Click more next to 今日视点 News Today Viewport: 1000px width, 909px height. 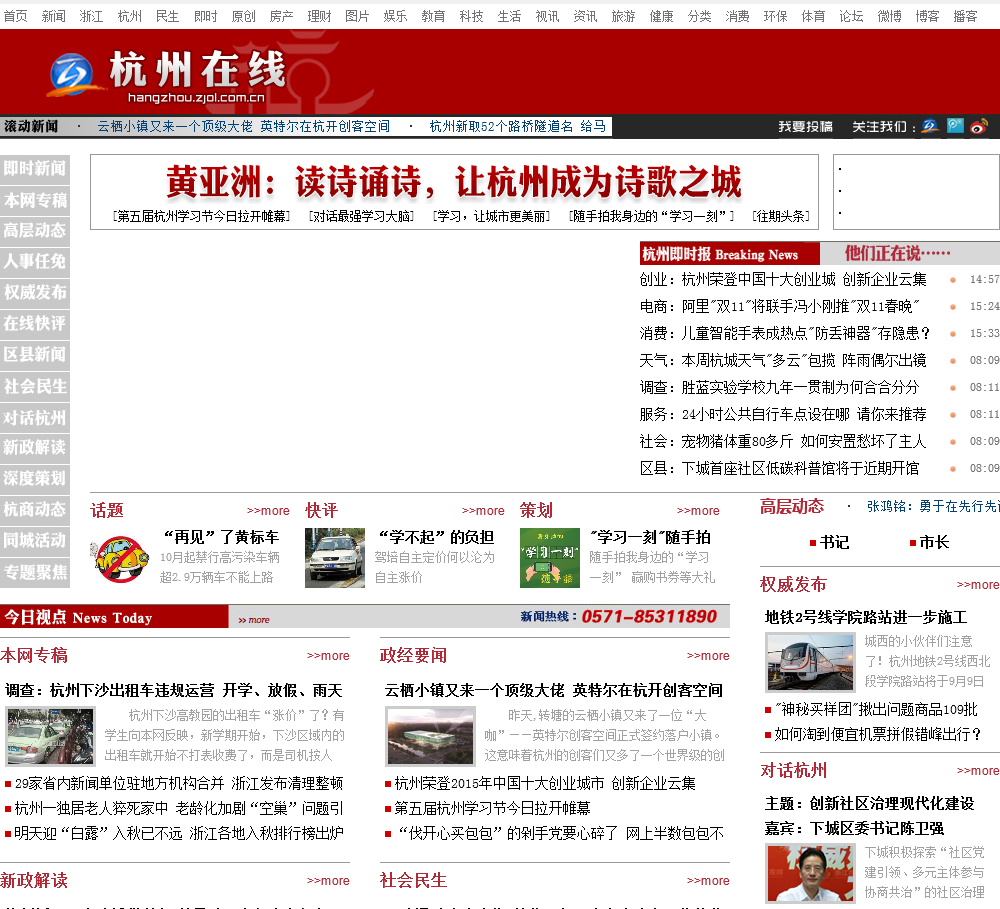[x=254, y=619]
